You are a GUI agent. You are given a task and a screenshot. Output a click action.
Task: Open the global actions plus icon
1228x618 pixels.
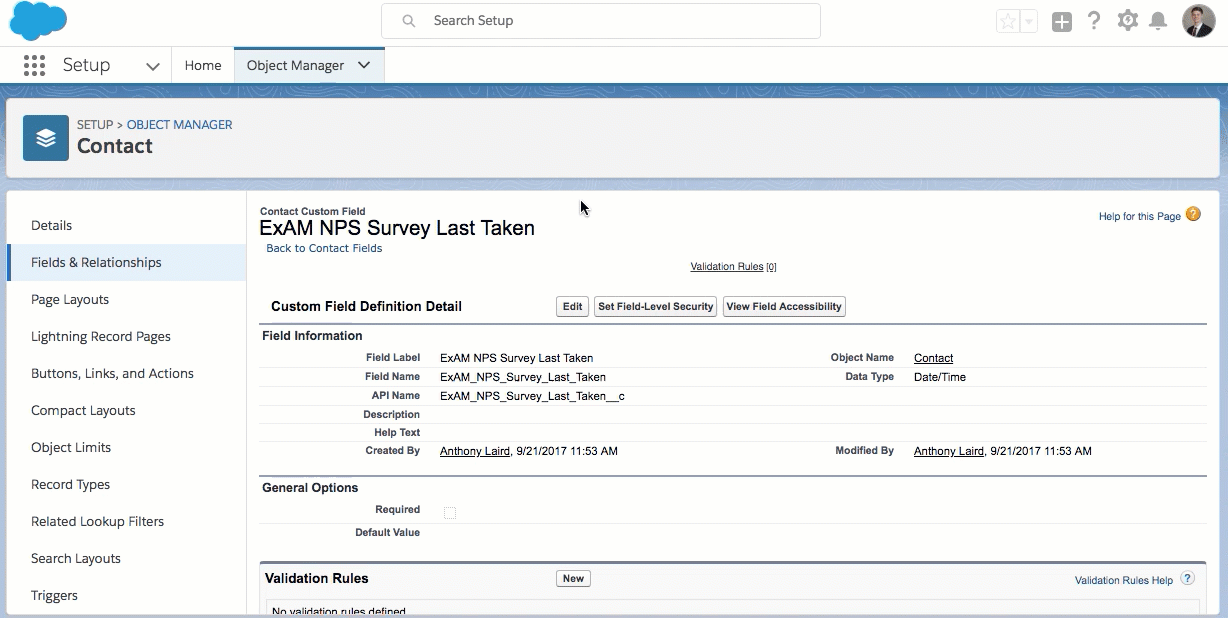click(x=1062, y=21)
